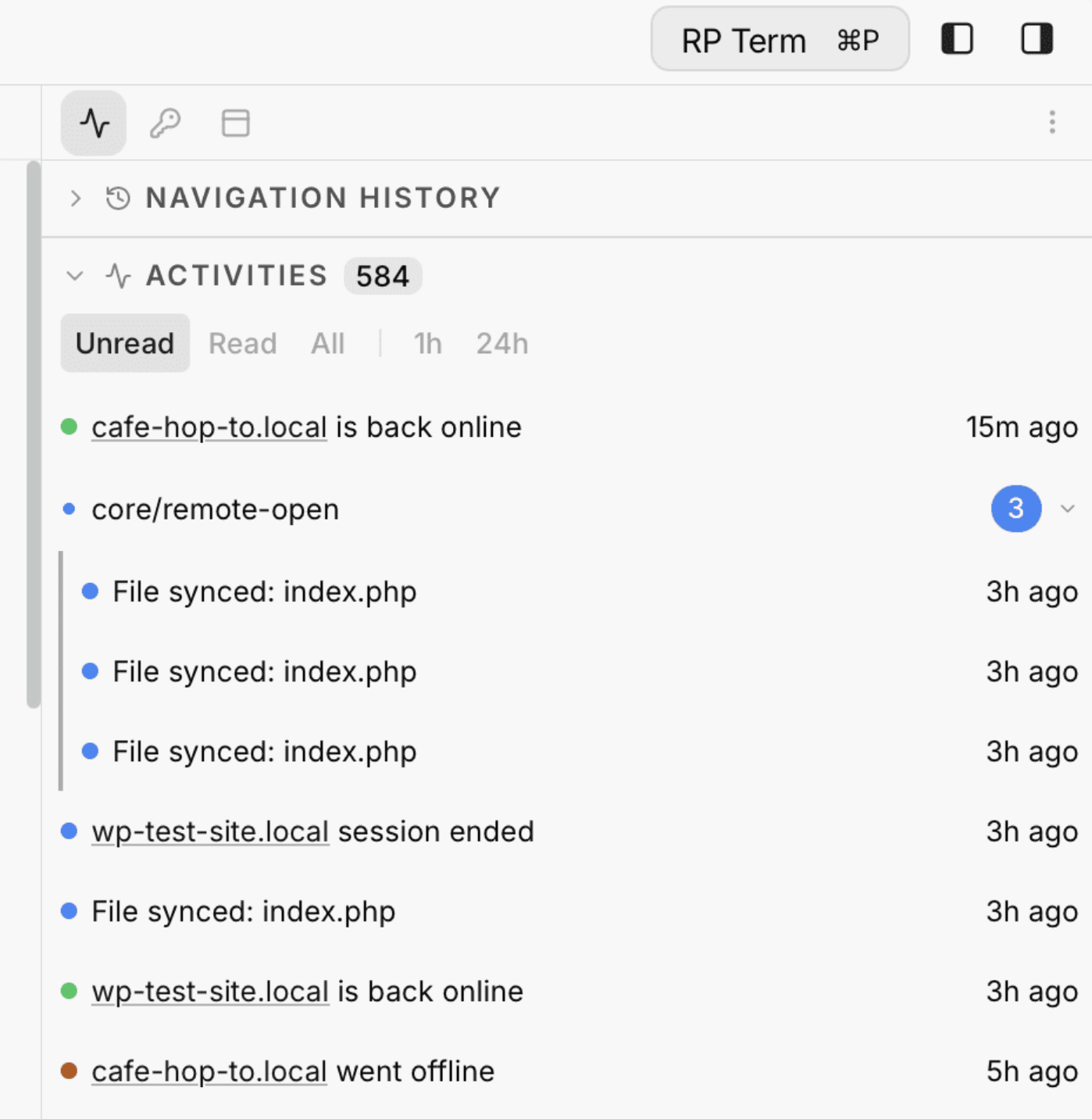Open the RP Term command button
This screenshot has height=1119, width=1092.
779,39
